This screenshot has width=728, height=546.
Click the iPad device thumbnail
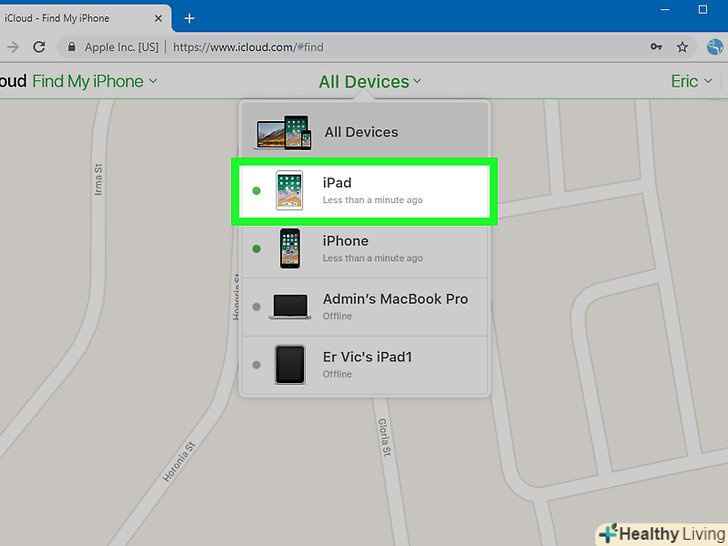click(x=289, y=190)
